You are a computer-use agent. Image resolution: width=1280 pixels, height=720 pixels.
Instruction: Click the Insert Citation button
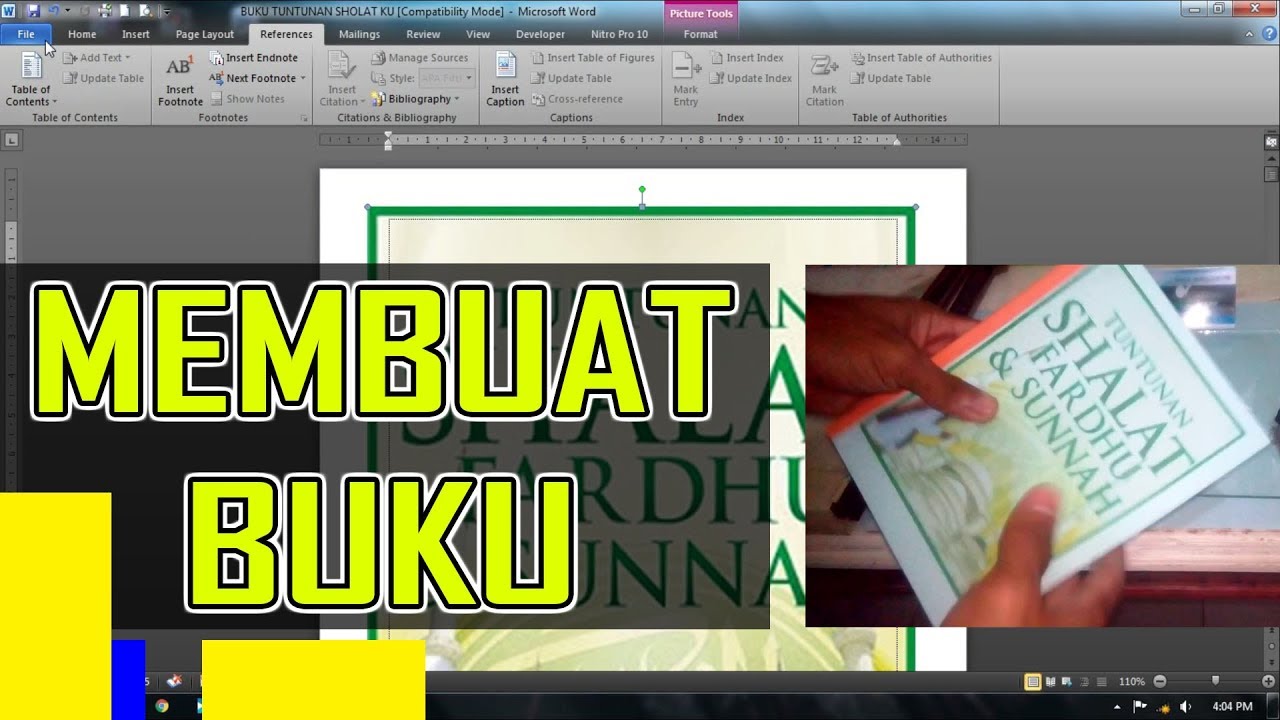pos(342,79)
